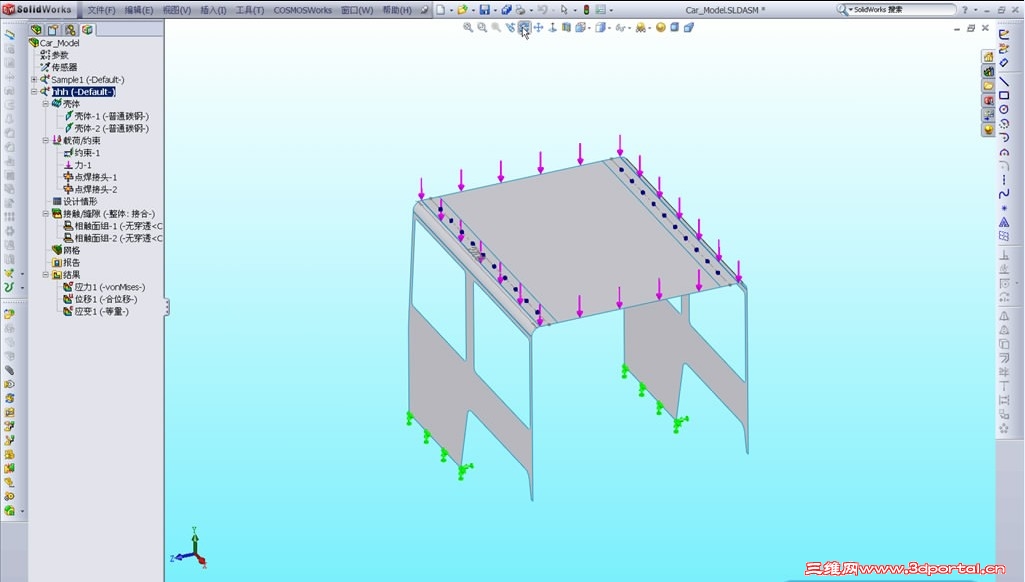
Task: Select the 网格 mesh item
Action: (66, 250)
